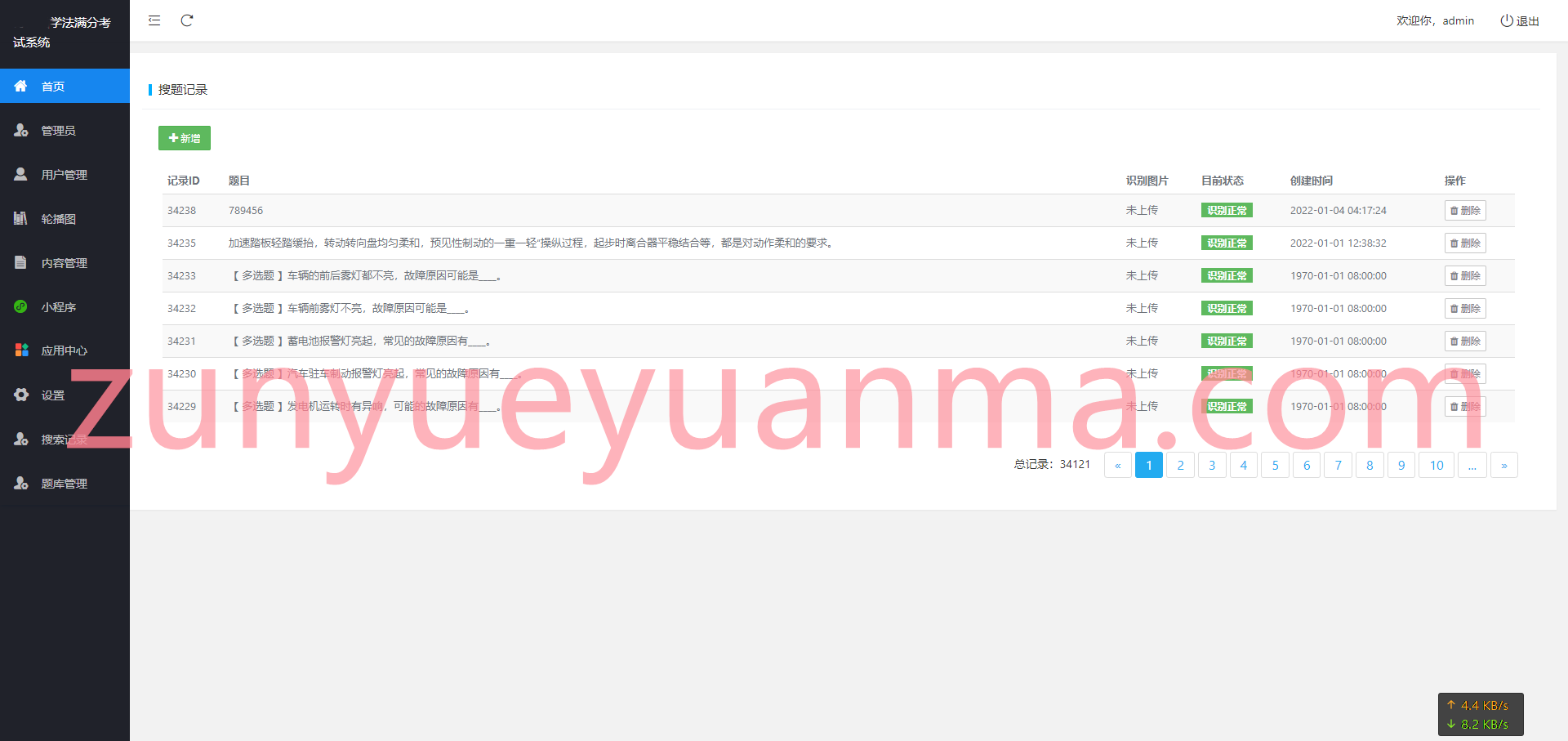Click the green 小程序 icon

pyautogui.click(x=21, y=306)
